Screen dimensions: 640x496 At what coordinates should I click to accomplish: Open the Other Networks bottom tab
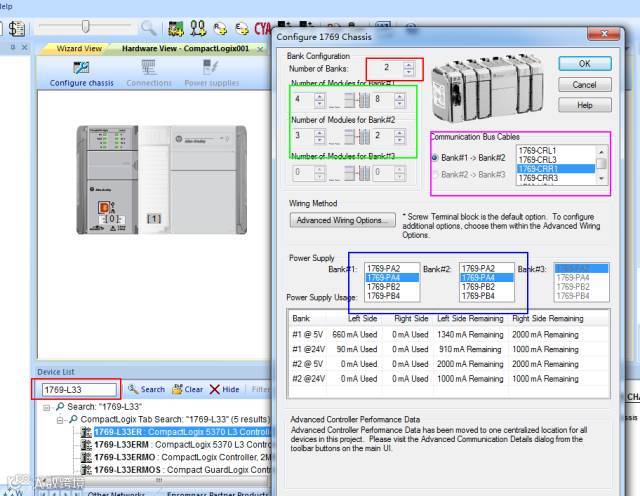(x=116, y=493)
